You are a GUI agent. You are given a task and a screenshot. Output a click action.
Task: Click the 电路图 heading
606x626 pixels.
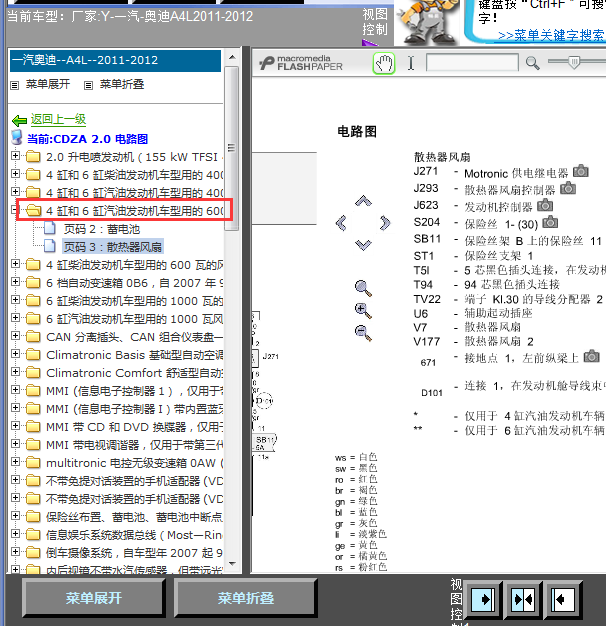click(357, 132)
